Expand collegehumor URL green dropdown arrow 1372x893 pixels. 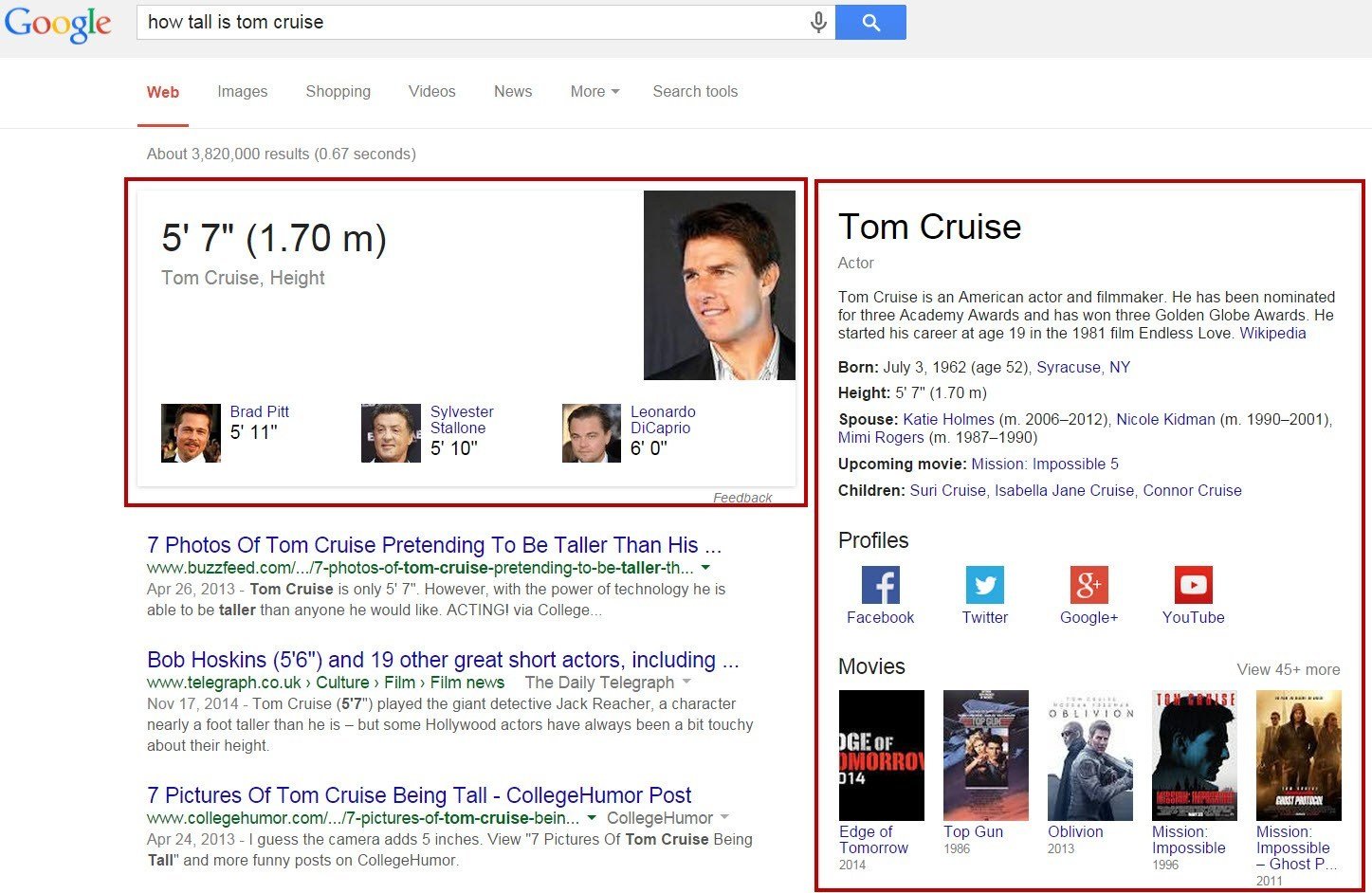pyautogui.click(x=592, y=818)
